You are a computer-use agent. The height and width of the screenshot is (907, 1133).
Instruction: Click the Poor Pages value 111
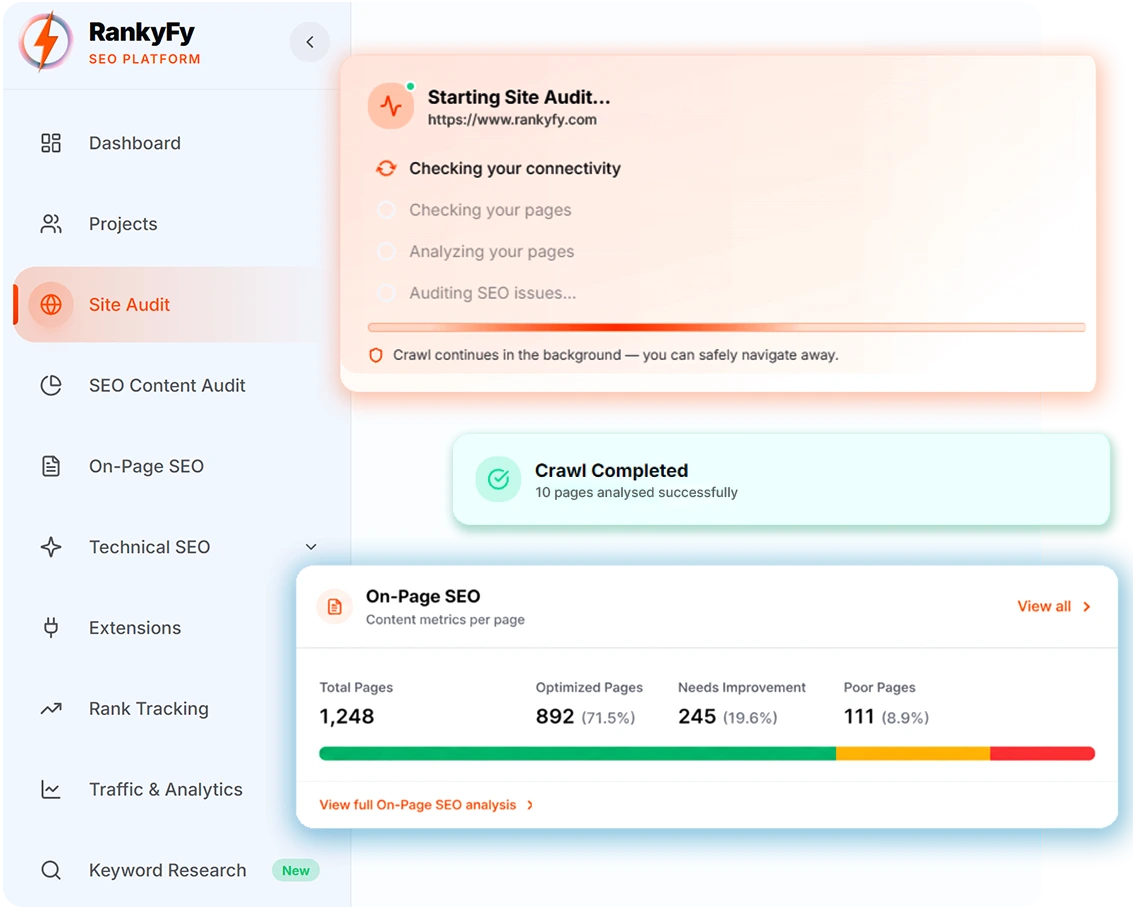pyautogui.click(x=858, y=716)
